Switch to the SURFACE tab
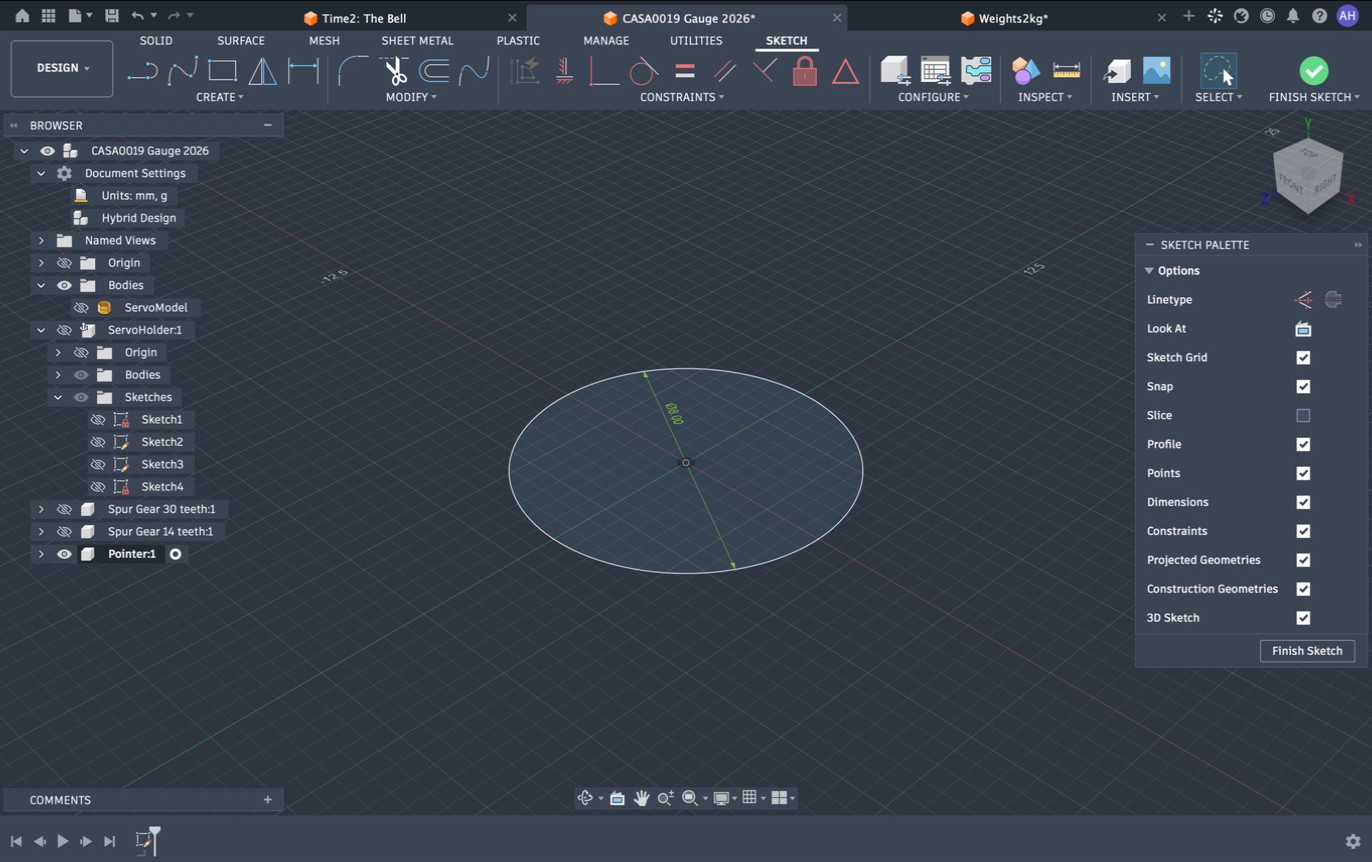The width and height of the screenshot is (1372, 862). click(241, 41)
